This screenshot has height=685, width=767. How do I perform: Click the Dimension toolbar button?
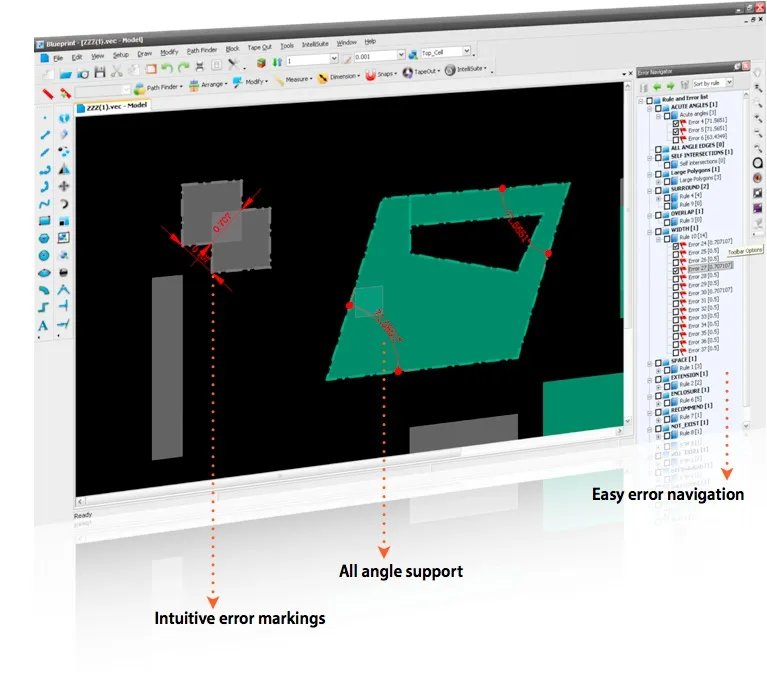338,77
